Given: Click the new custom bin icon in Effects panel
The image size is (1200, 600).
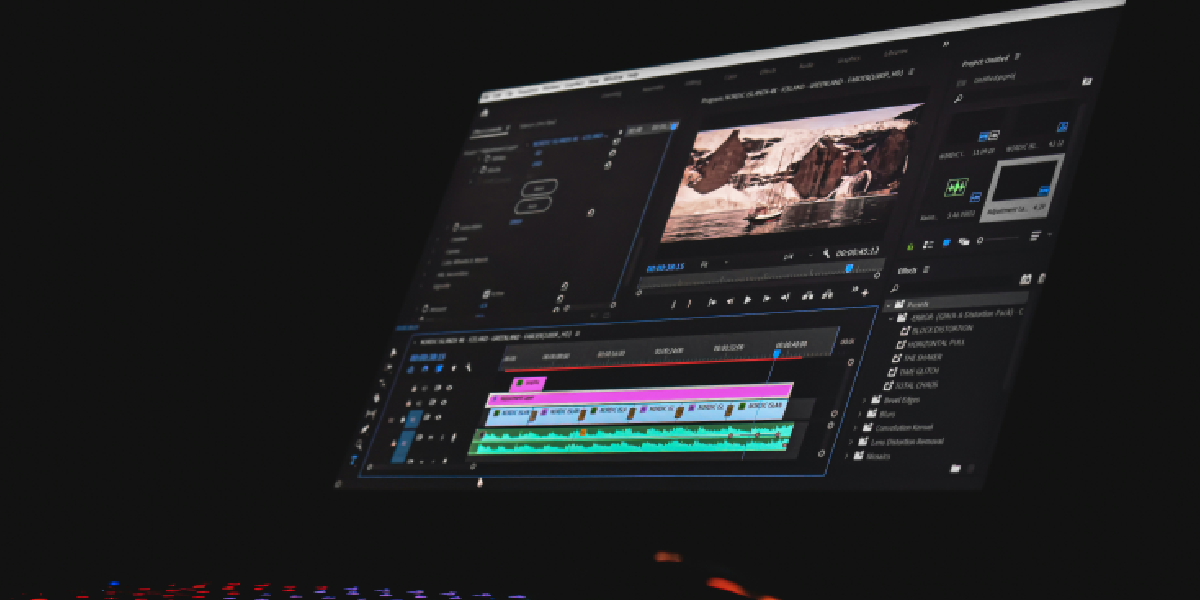Looking at the screenshot, I should pos(955,468).
